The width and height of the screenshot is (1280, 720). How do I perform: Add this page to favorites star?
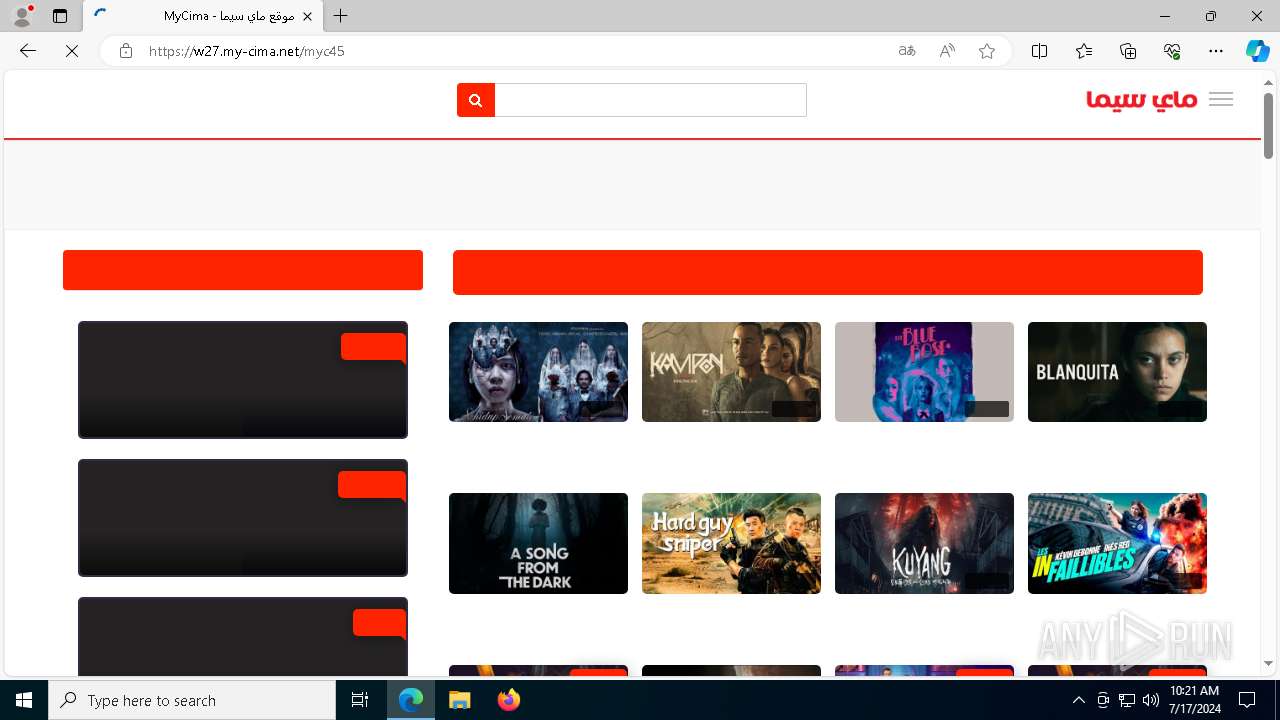[x=987, y=51]
